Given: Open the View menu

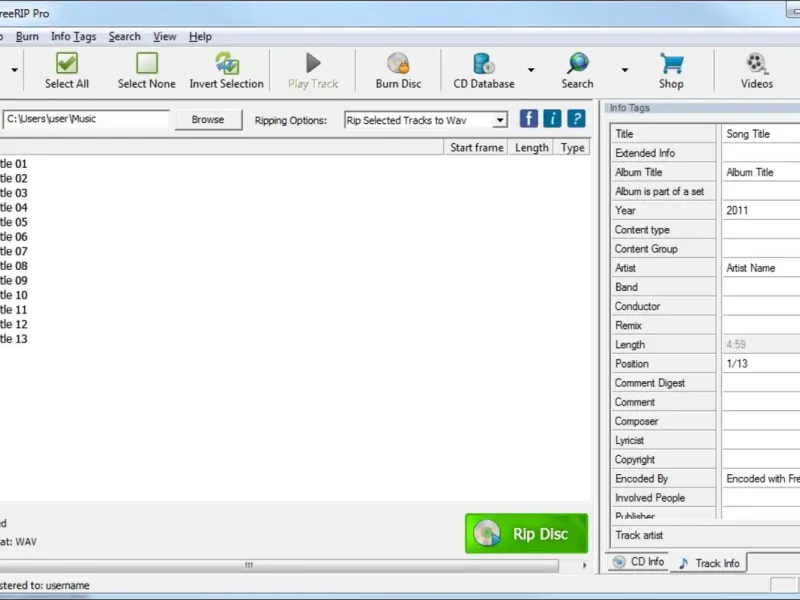Looking at the screenshot, I should click(165, 37).
